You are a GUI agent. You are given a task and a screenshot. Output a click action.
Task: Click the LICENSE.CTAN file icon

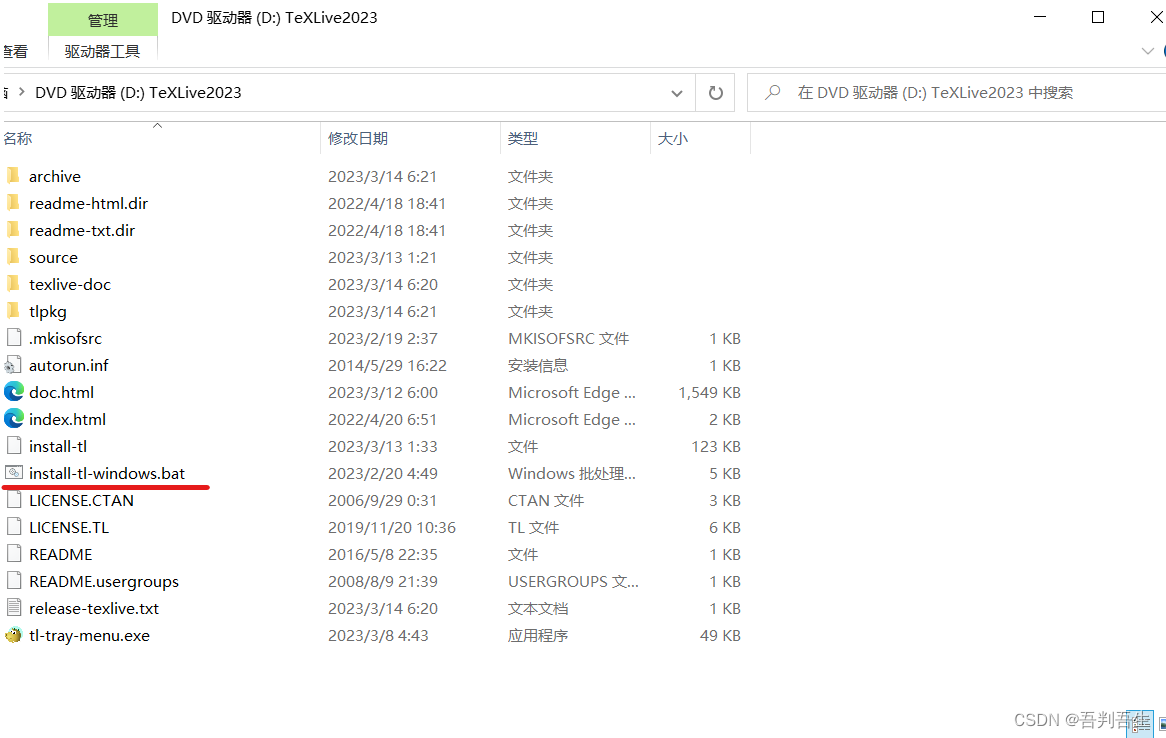pos(14,500)
